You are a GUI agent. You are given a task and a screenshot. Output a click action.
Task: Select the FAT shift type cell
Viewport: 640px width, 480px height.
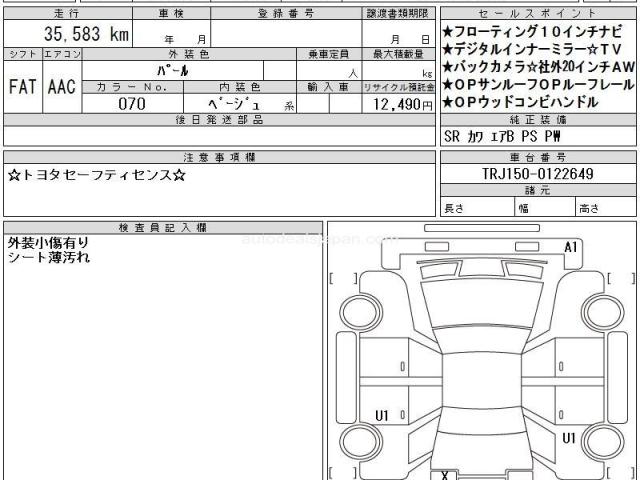click(x=23, y=86)
